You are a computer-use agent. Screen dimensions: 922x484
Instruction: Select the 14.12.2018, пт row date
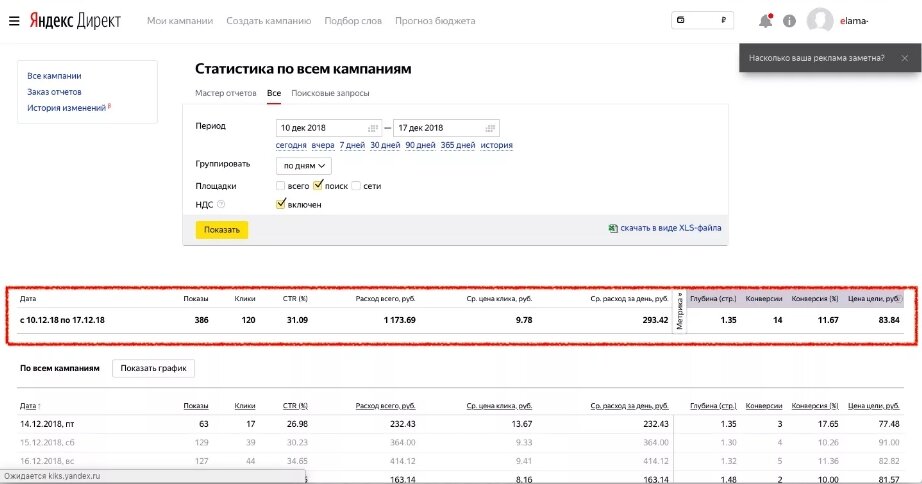(x=47, y=424)
